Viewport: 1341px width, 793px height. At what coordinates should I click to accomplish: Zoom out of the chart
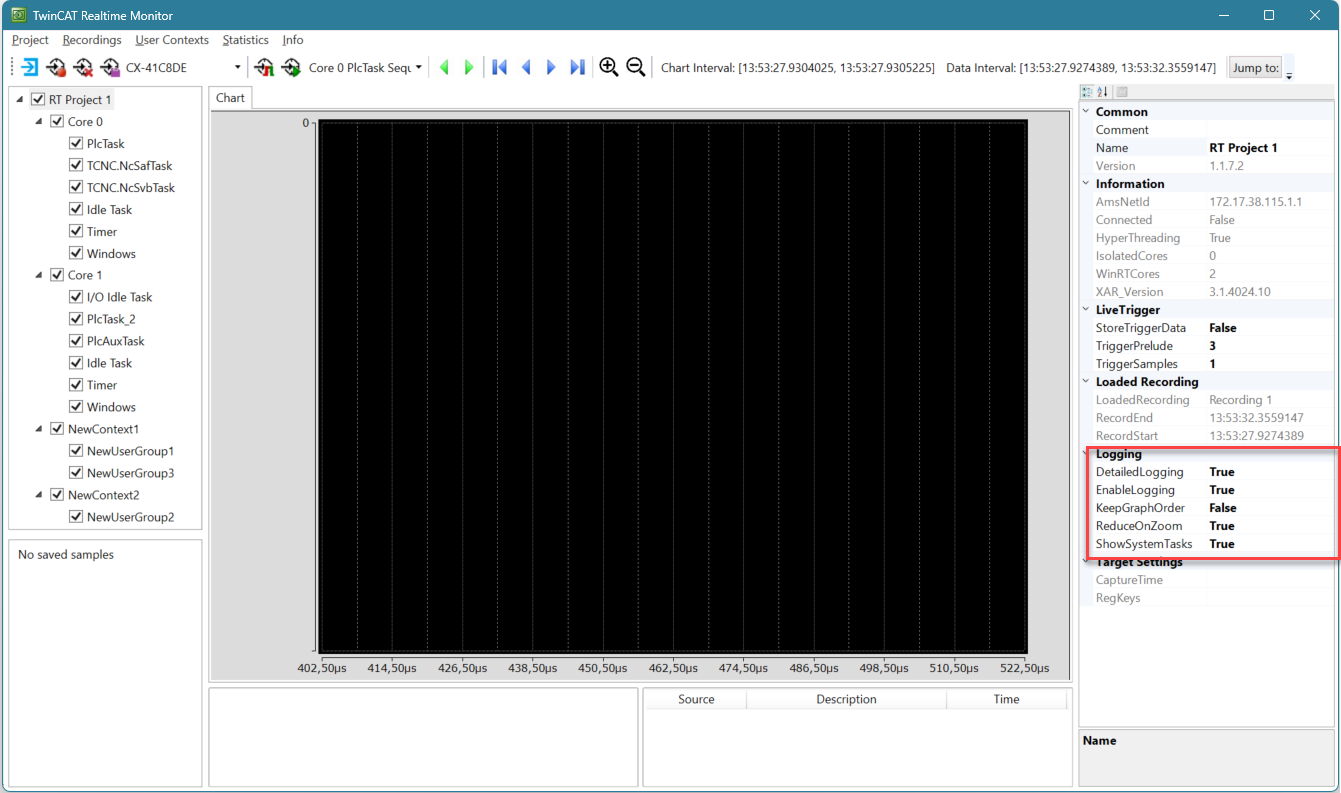tap(635, 68)
